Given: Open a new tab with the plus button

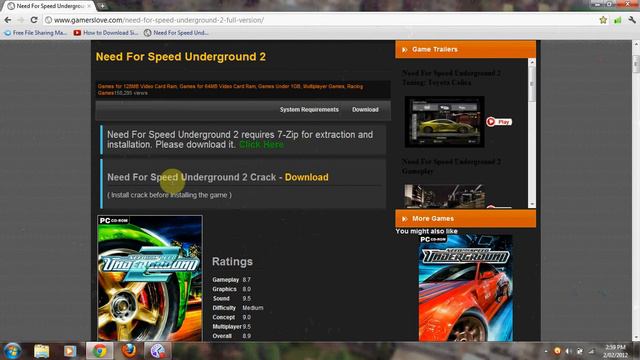Looking at the screenshot, I should (102, 6).
